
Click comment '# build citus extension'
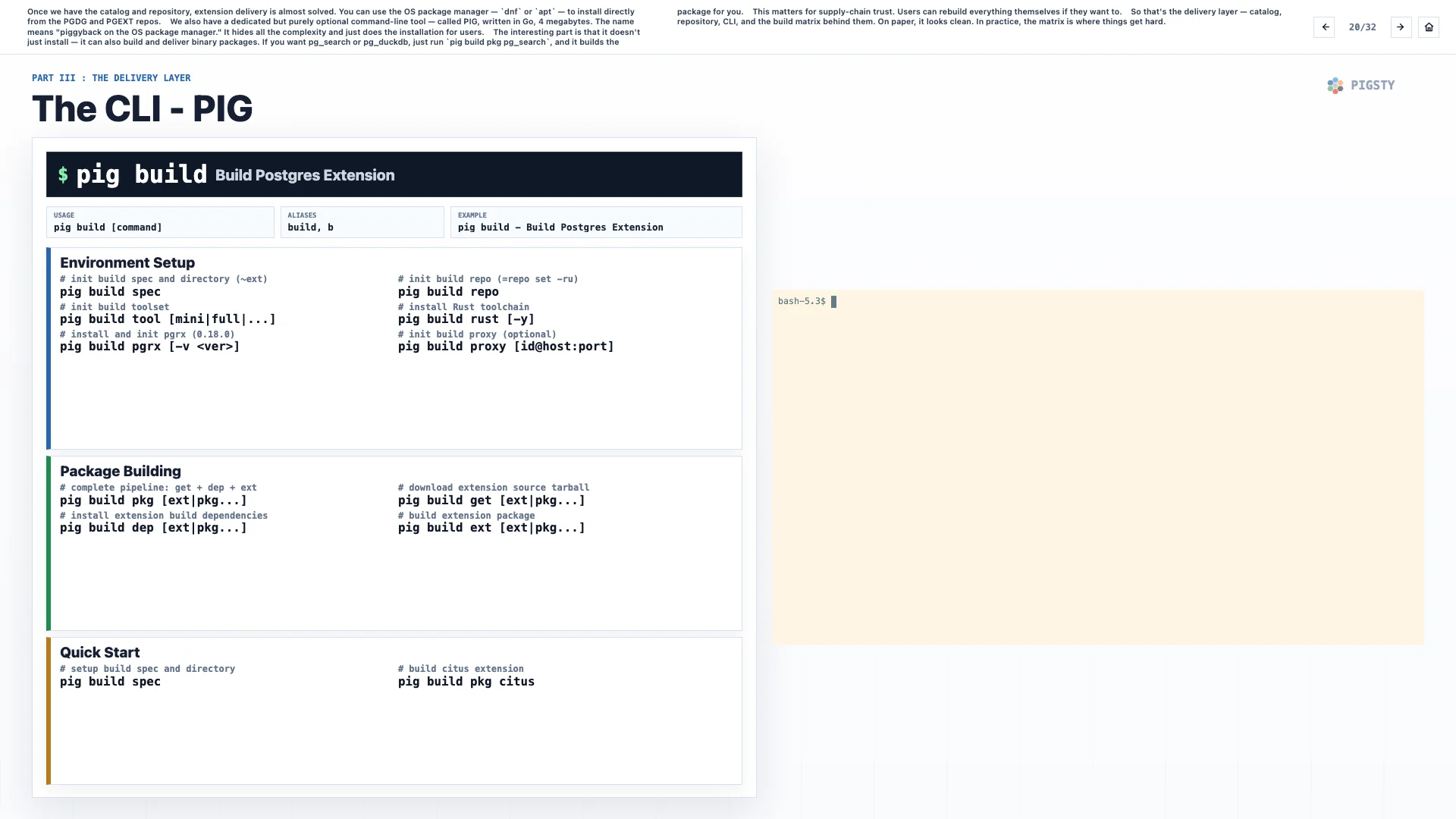tap(461, 669)
